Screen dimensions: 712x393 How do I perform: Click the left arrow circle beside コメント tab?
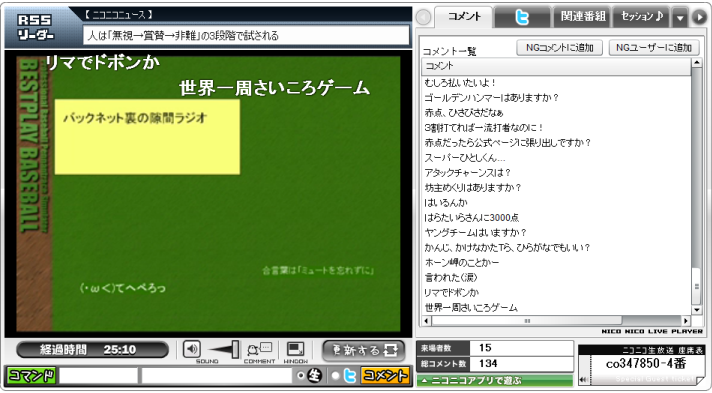(x=423, y=17)
